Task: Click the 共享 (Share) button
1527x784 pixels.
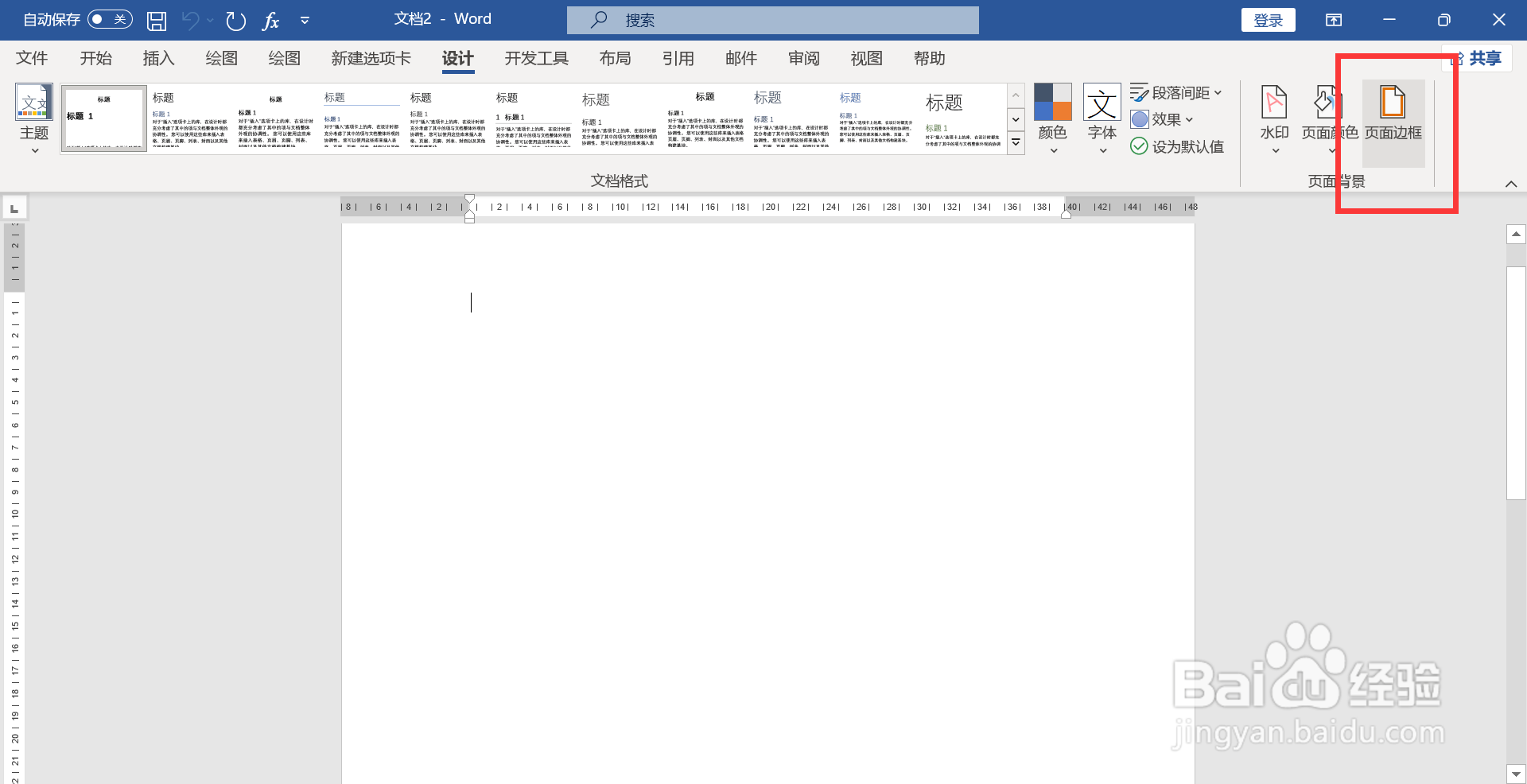Action: coord(1486,57)
